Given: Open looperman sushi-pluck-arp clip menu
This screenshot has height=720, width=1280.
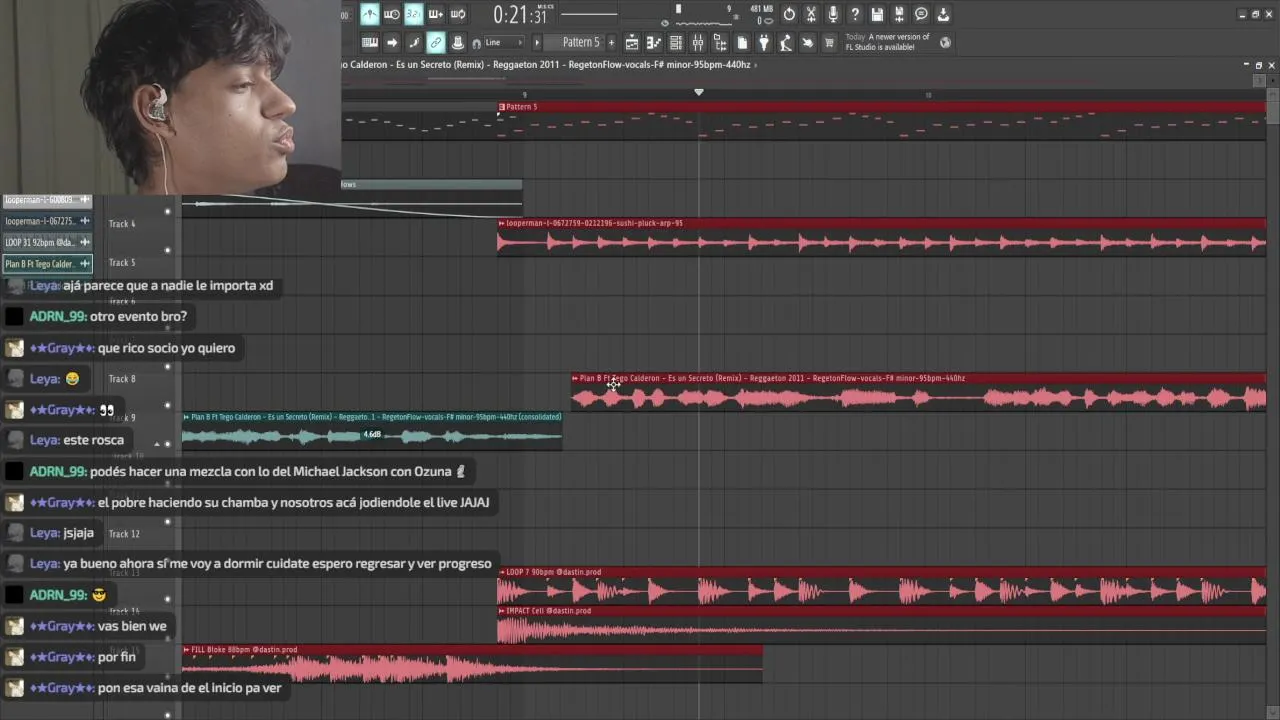Looking at the screenshot, I should point(502,223).
